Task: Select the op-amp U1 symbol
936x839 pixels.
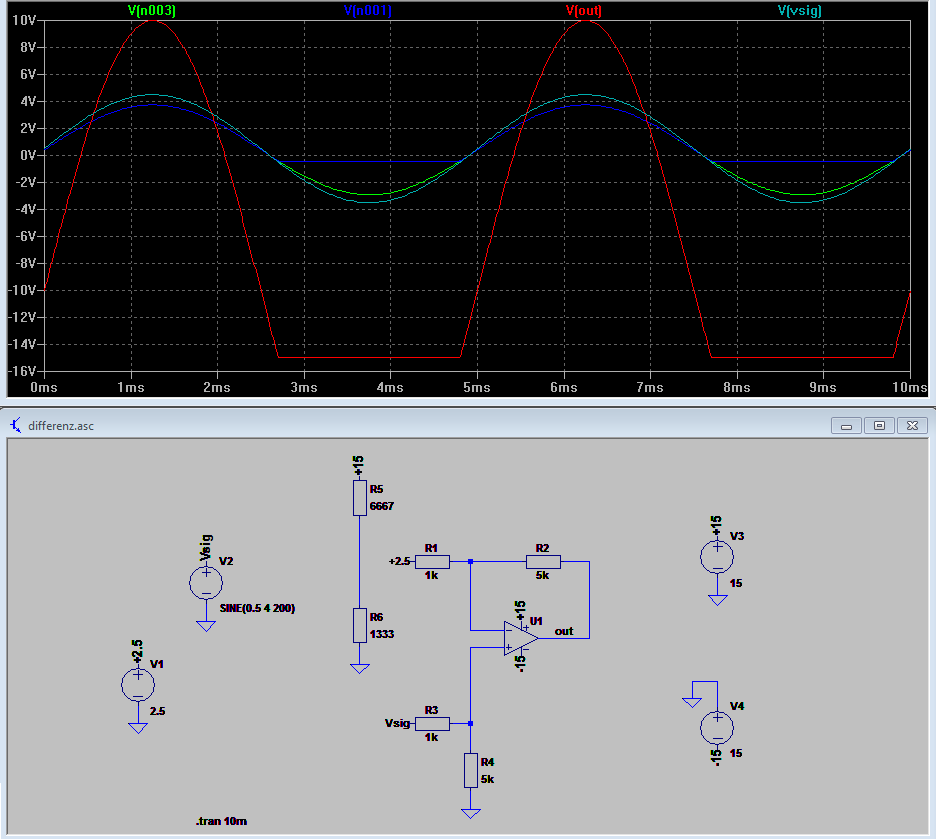Action: tap(520, 637)
